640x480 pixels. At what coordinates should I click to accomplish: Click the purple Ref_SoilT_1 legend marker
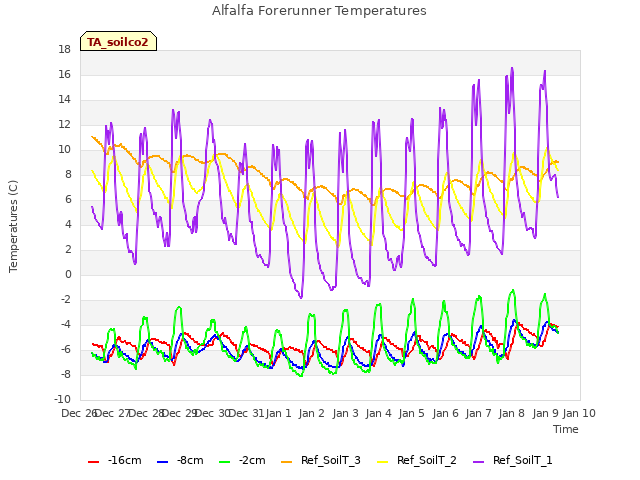[x=478, y=462]
